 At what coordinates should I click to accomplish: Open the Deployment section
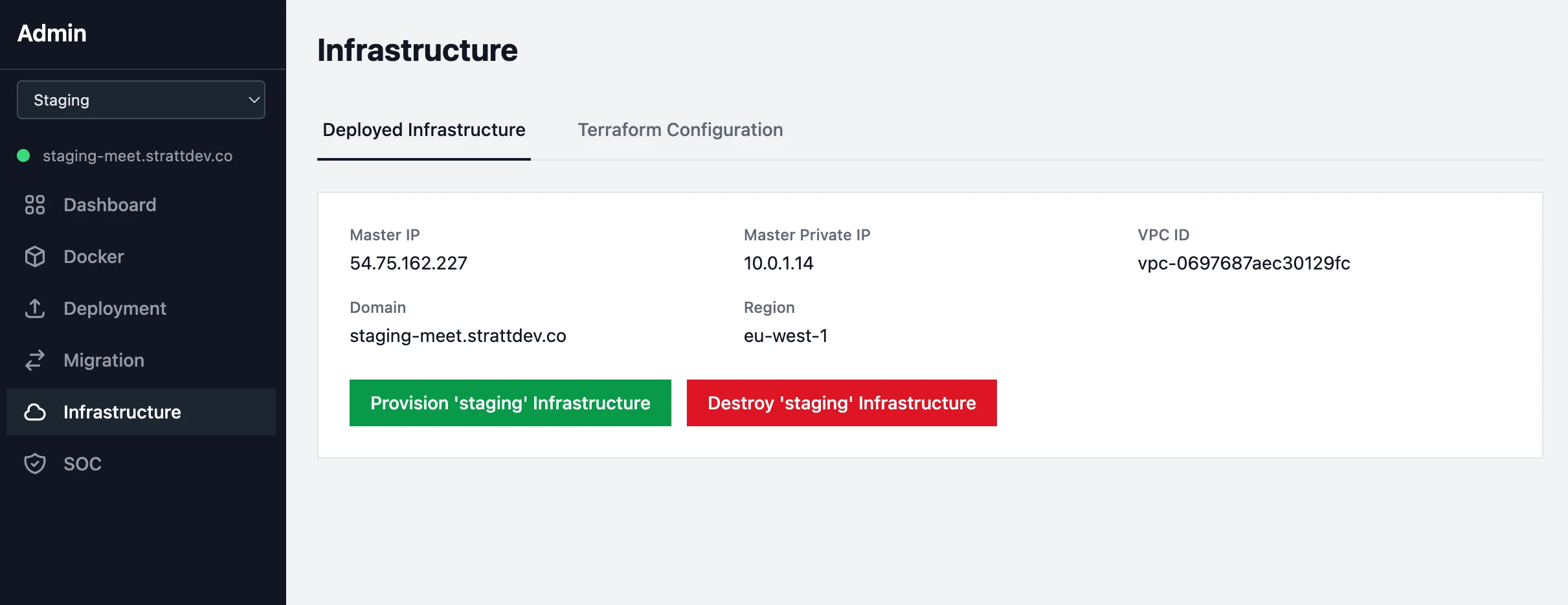coord(115,309)
